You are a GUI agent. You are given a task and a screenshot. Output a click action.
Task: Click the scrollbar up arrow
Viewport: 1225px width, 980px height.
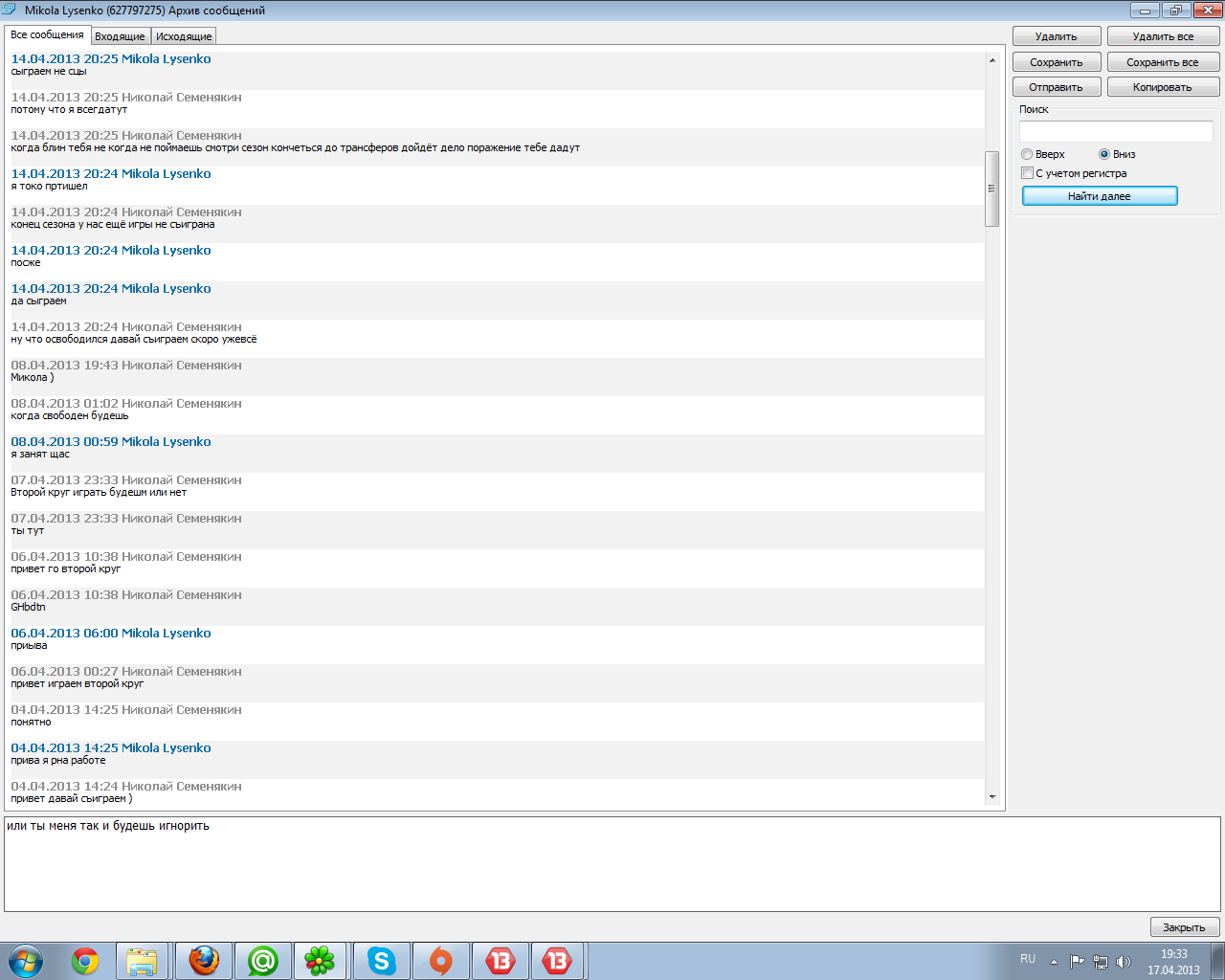point(991,61)
